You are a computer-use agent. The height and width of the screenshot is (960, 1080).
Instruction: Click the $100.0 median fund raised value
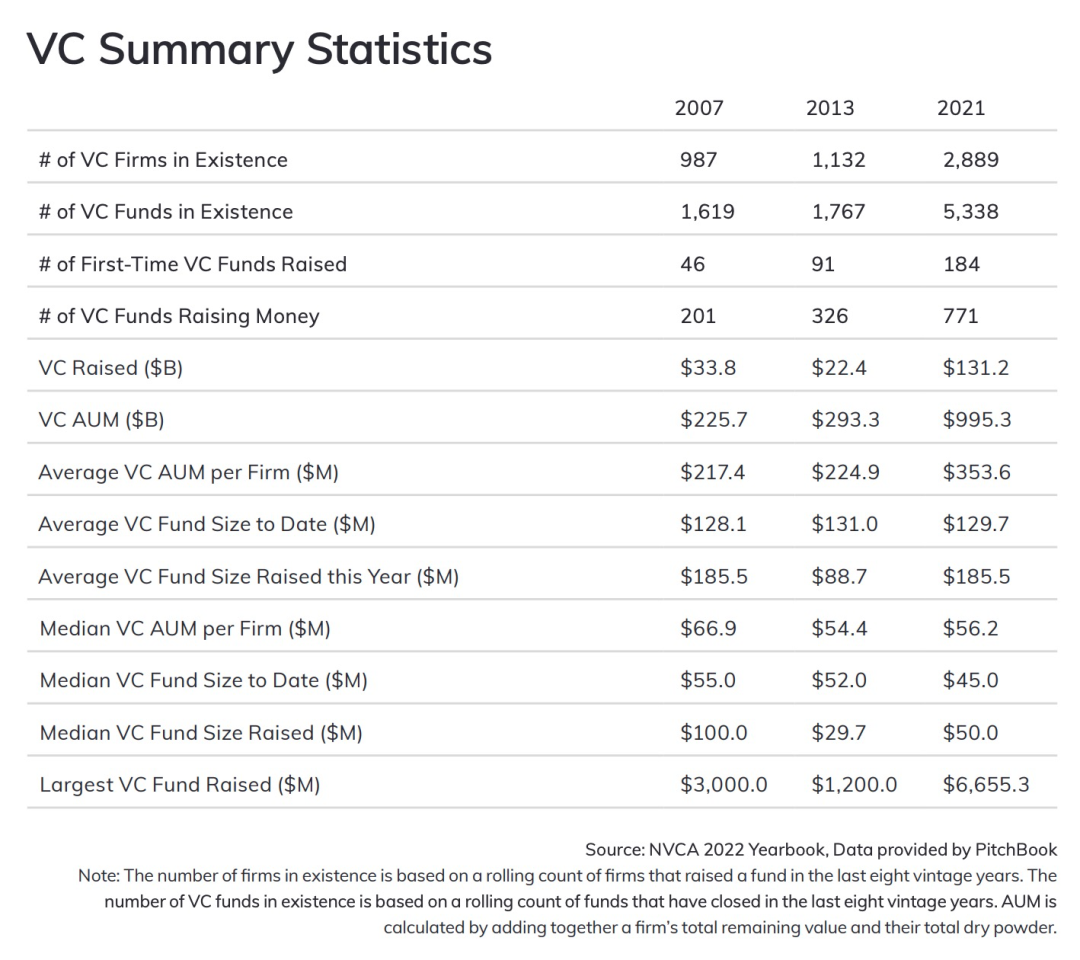click(x=713, y=733)
